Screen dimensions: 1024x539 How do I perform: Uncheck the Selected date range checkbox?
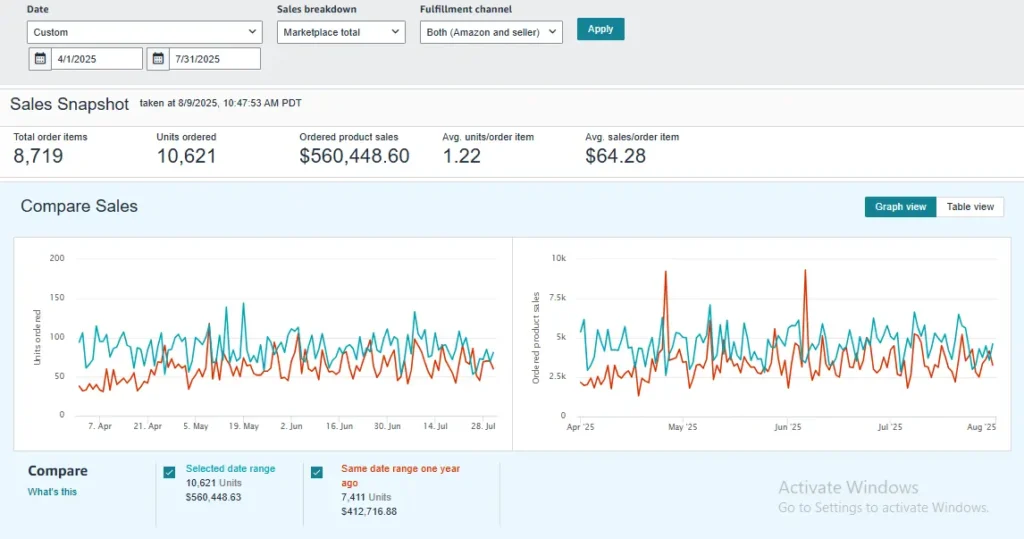pos(169,473)
